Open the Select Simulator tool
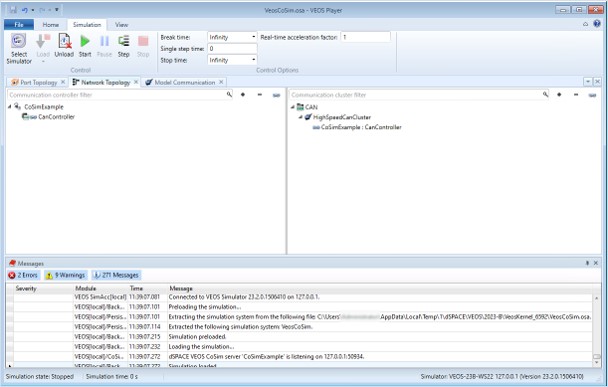 19,49
